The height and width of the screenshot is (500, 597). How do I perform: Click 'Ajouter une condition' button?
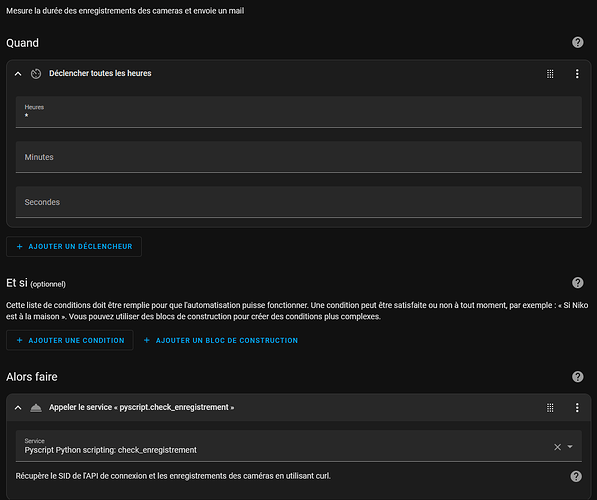tap(70, 340)
